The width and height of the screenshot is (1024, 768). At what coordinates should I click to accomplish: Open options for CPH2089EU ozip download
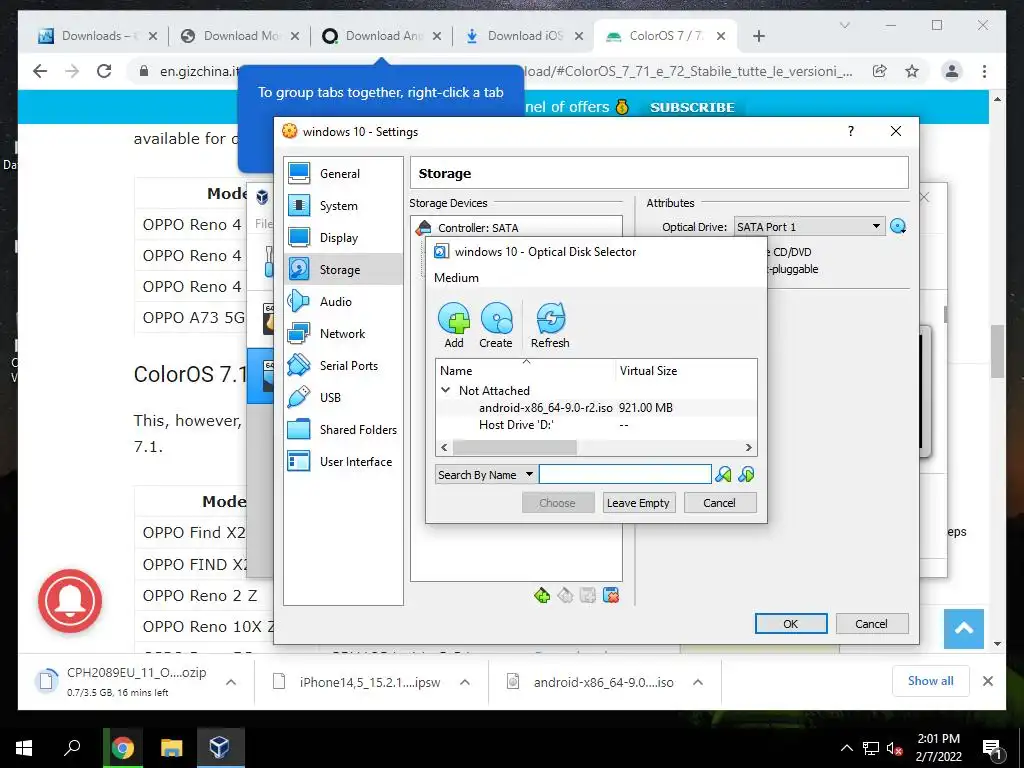(231, 682)
